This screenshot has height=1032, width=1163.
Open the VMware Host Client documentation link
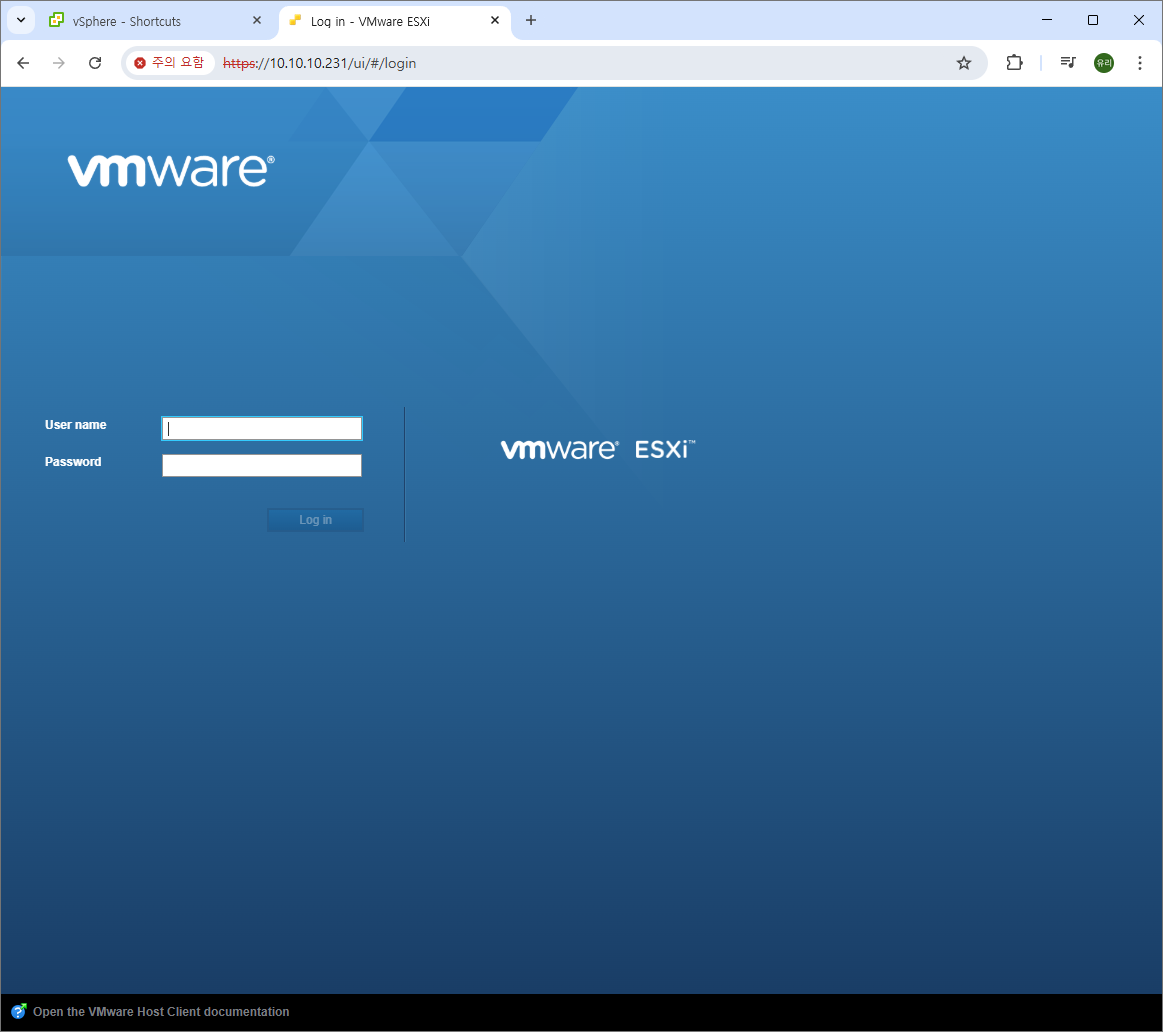pos(161,1012)
